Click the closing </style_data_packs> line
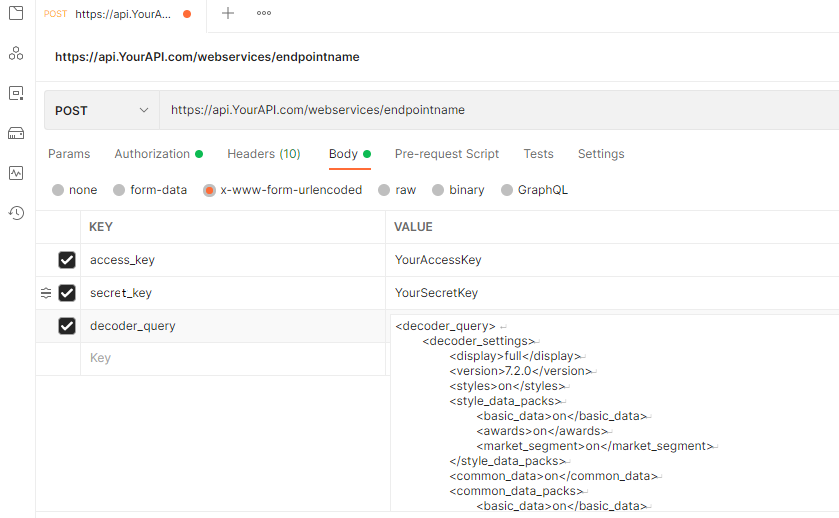 (x=507, y=461)
